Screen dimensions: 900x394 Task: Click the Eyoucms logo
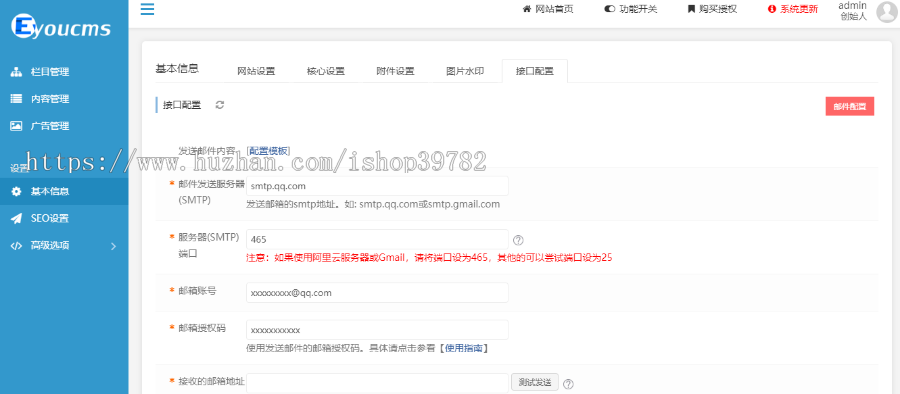point(61,26)
